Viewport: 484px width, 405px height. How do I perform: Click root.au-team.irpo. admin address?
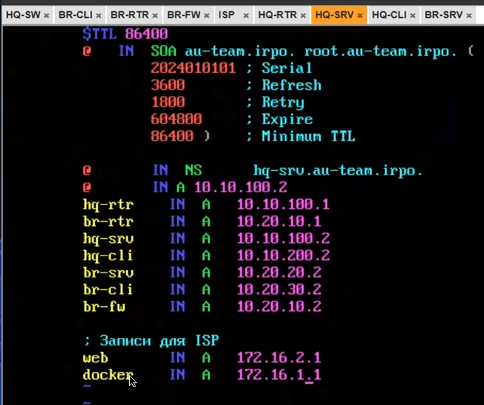point(380,51)
